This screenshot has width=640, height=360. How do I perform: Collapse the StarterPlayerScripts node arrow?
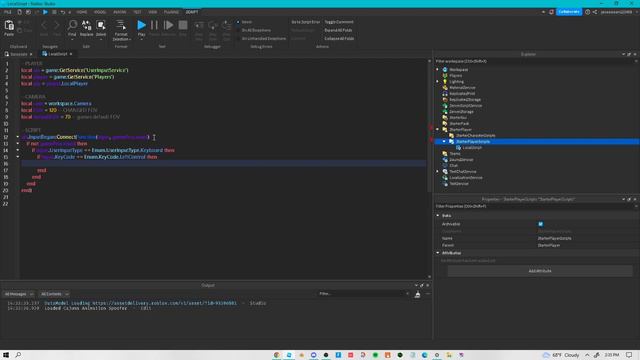pos(444,142)
